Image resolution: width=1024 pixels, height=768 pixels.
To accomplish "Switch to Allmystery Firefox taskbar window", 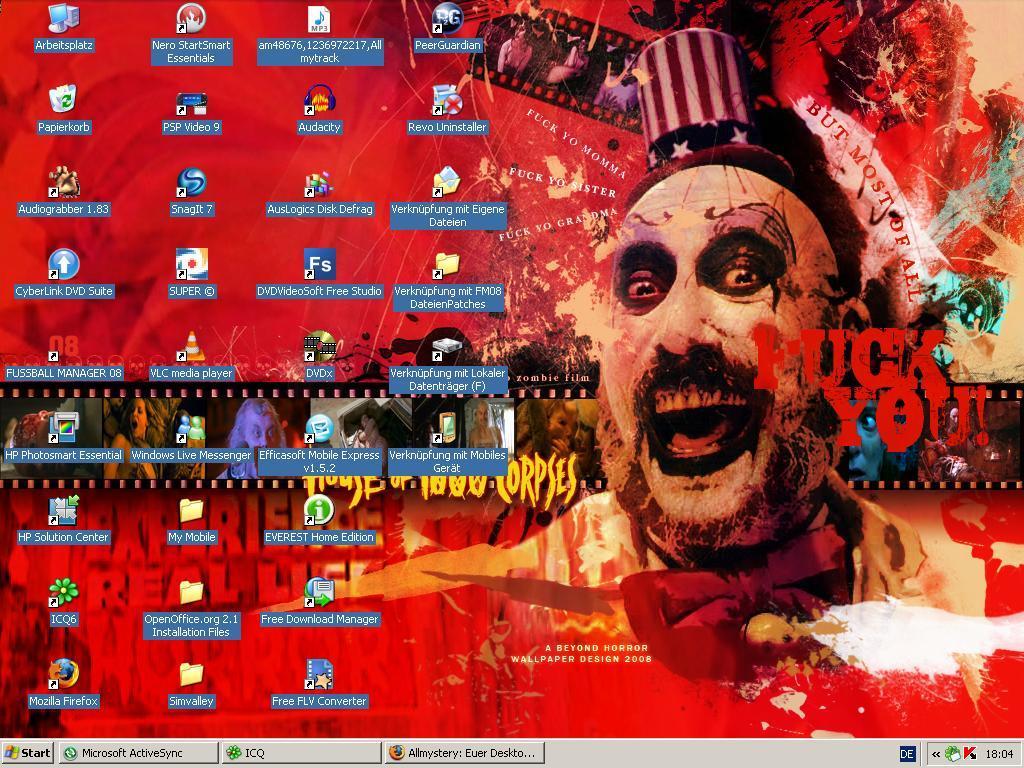I will (465, 753).
